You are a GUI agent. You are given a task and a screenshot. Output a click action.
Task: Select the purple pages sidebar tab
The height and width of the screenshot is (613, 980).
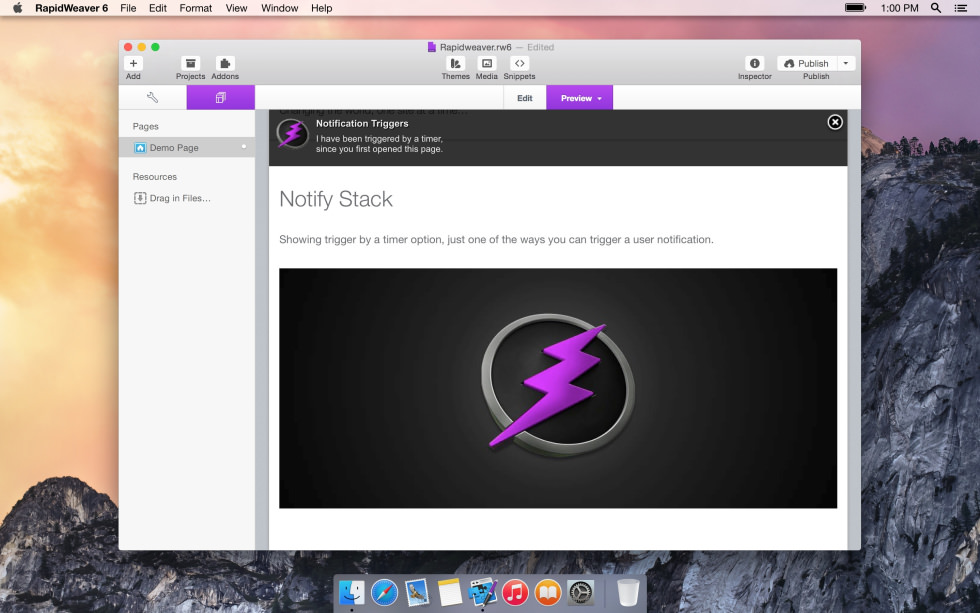(x=221, y=97)
